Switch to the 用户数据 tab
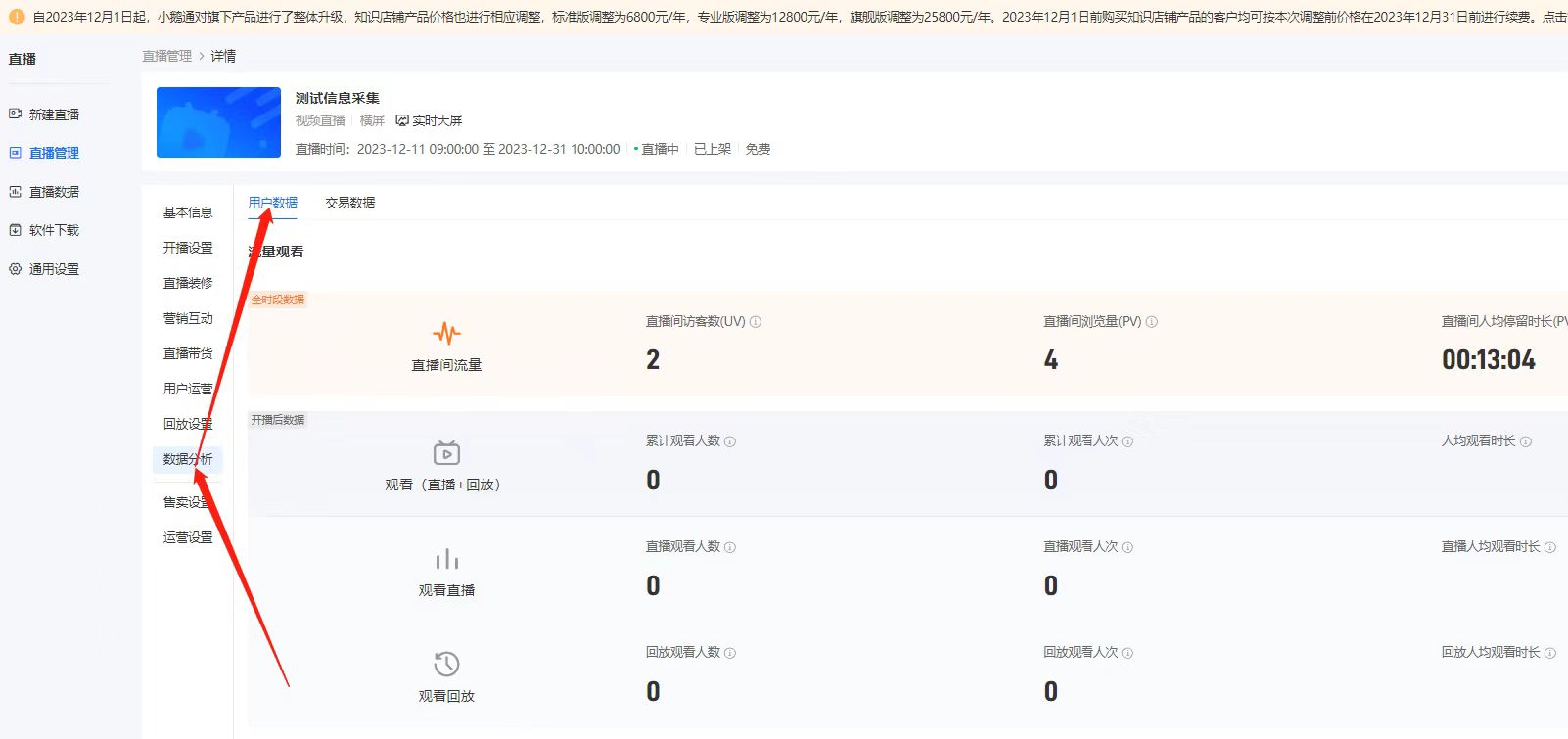Screen dimensions: 1568x739 273,203
